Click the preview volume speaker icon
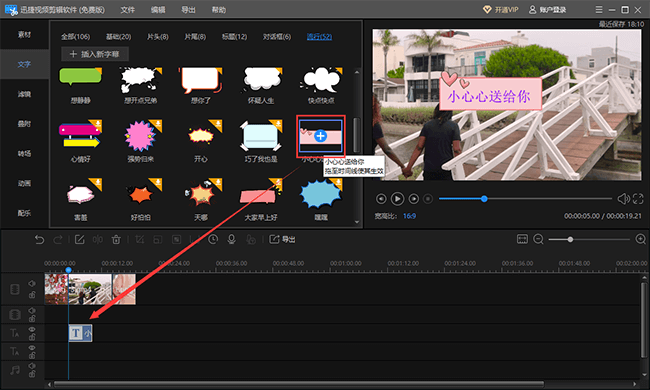This screenshot has height=390, width=650. point(623,199)
